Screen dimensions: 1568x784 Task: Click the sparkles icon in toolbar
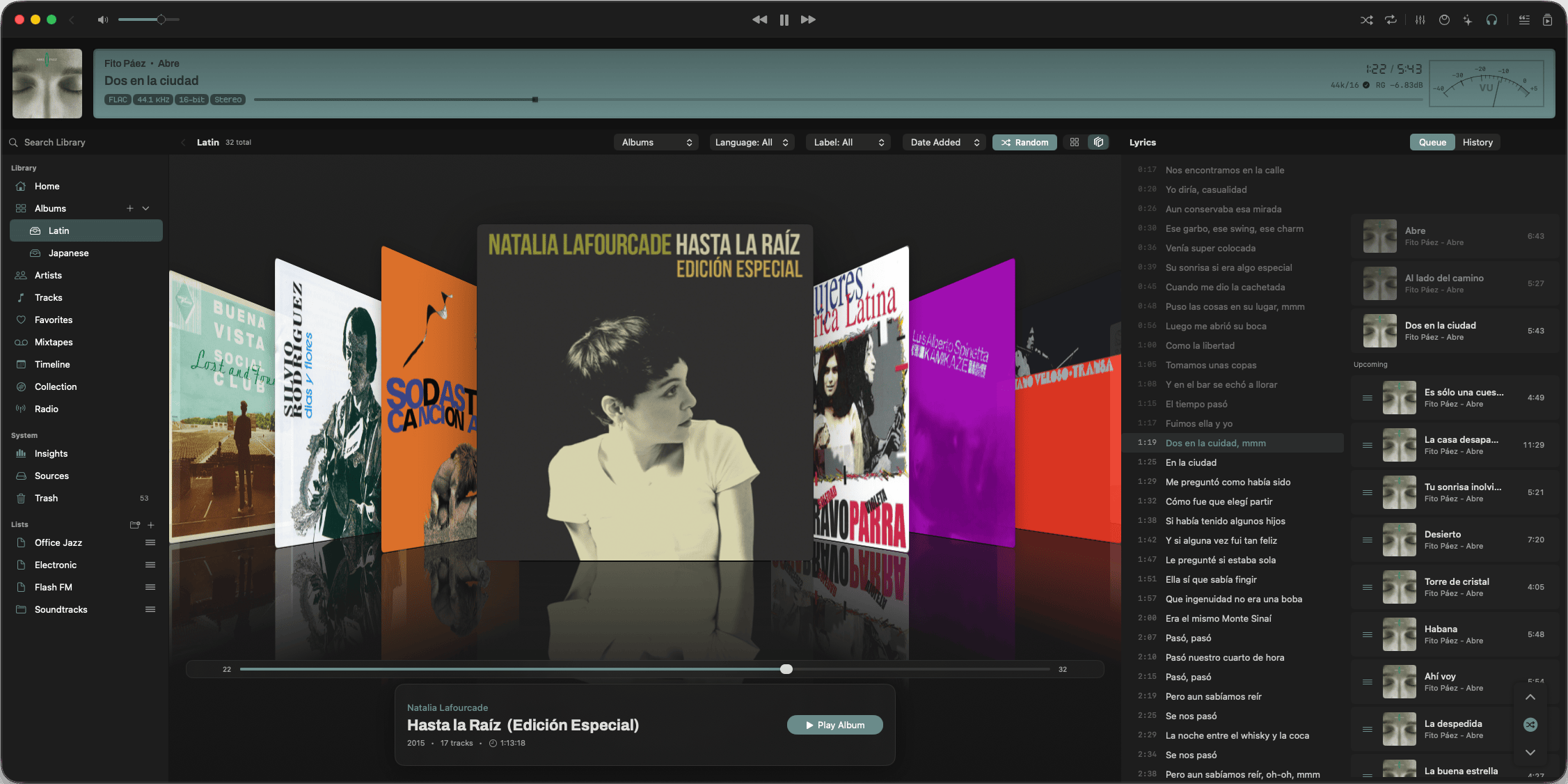pyautogui.click(x=1468, y=20)
